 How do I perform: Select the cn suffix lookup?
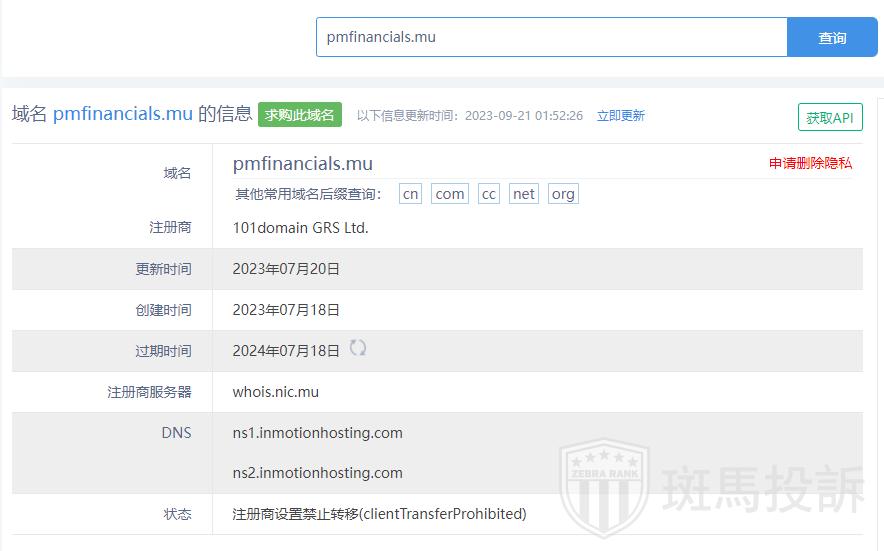click(410, 194)
